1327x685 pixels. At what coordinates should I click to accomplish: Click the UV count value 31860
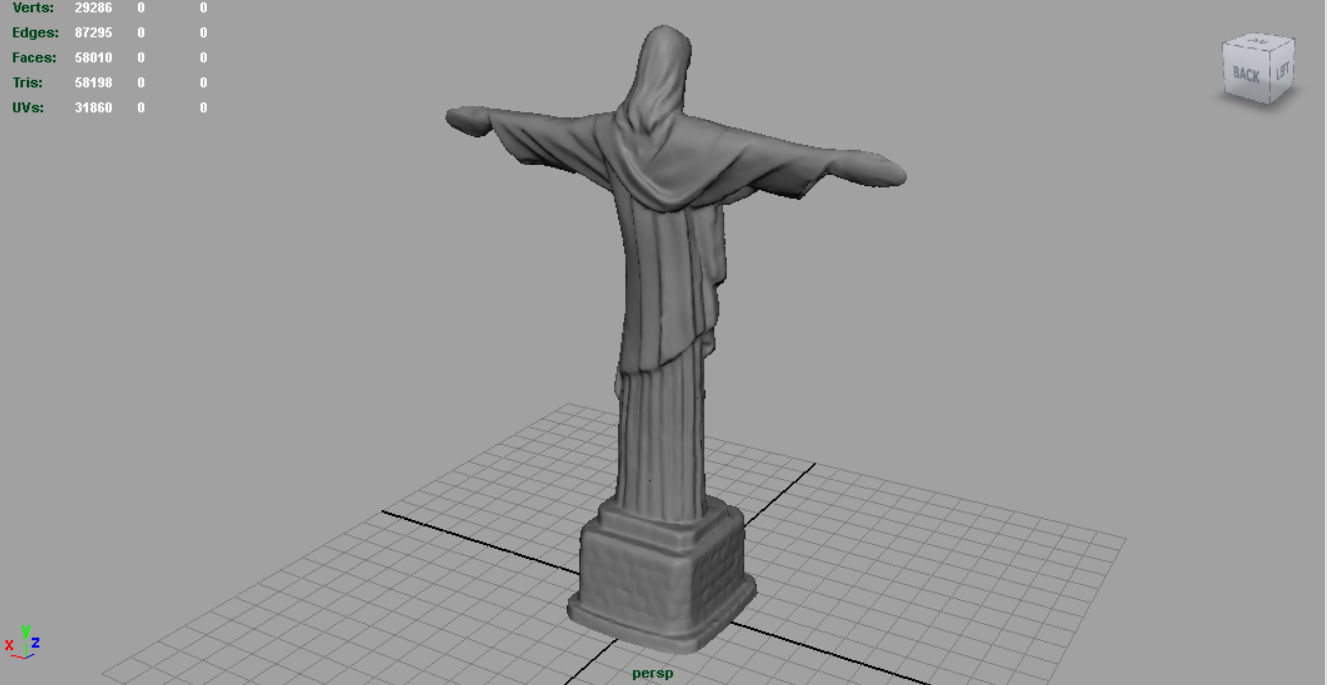[93, 108]
